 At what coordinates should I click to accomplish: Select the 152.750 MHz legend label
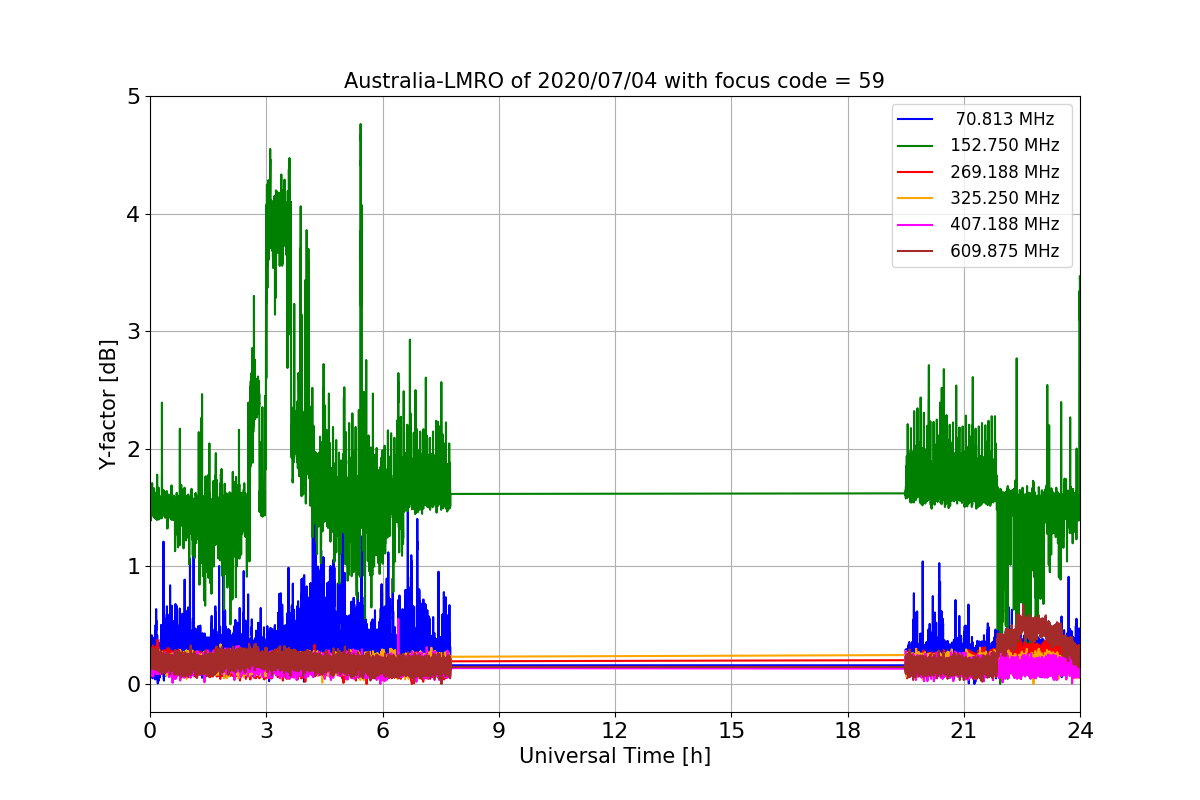(x=1005, y=145)
